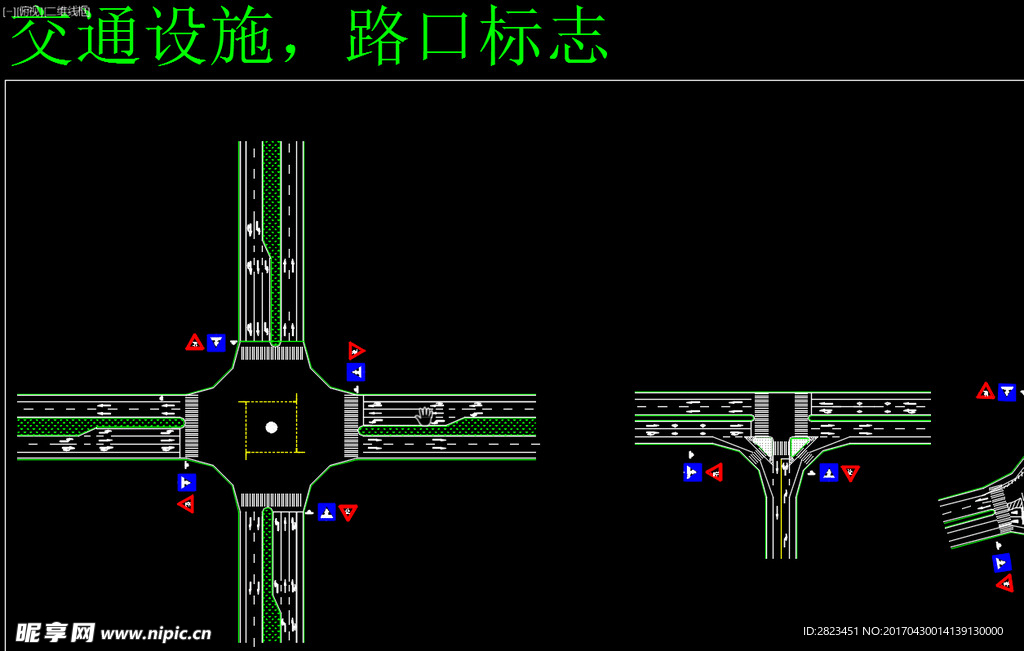Select yellow centerline on T-junction stem road

781,508
